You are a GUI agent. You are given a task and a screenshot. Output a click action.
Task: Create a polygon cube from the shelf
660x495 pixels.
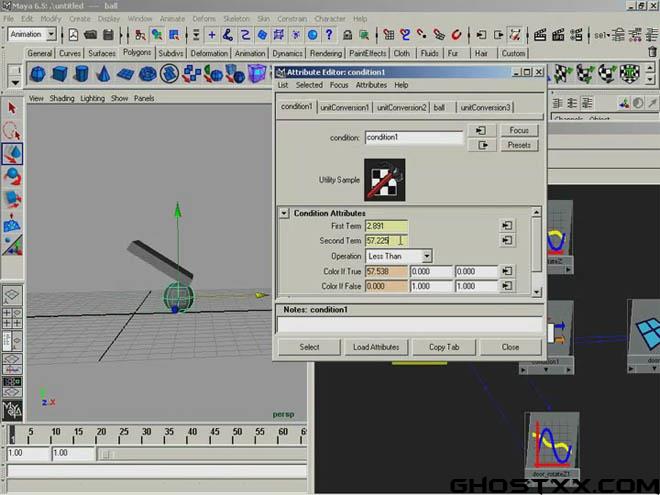click(x=59, y=74)
